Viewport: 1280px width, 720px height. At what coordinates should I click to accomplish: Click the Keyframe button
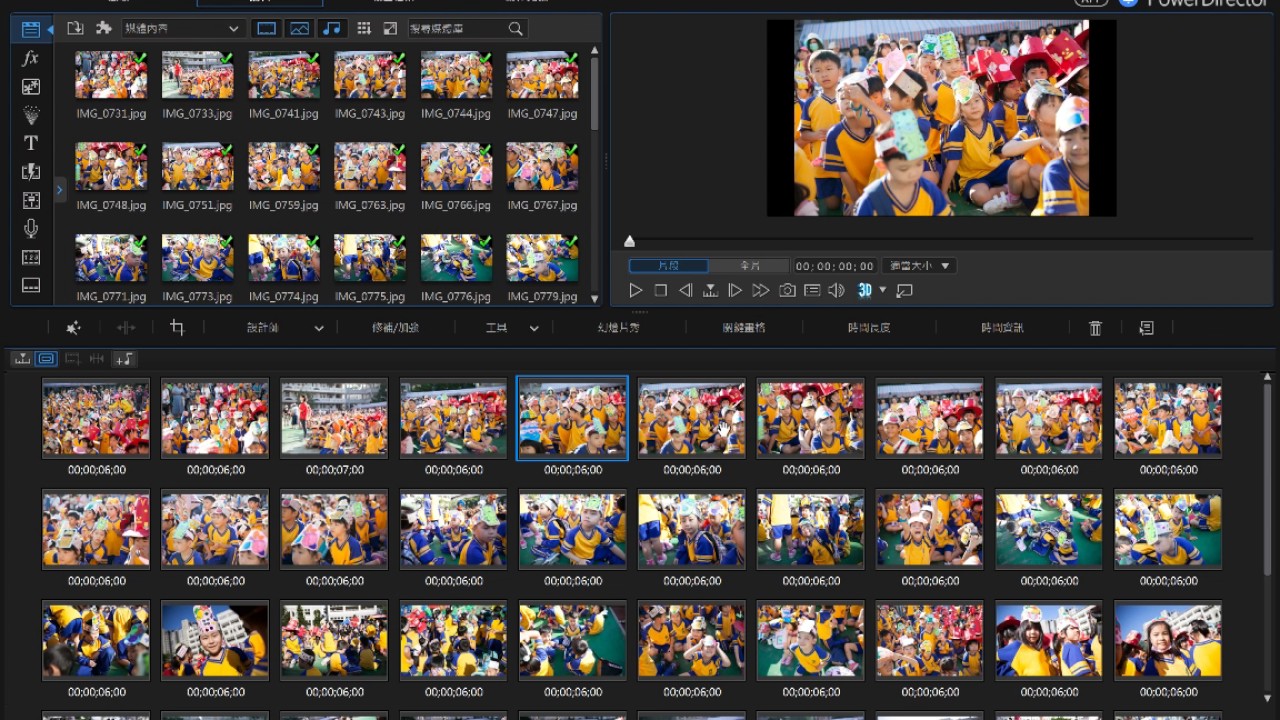744,328
